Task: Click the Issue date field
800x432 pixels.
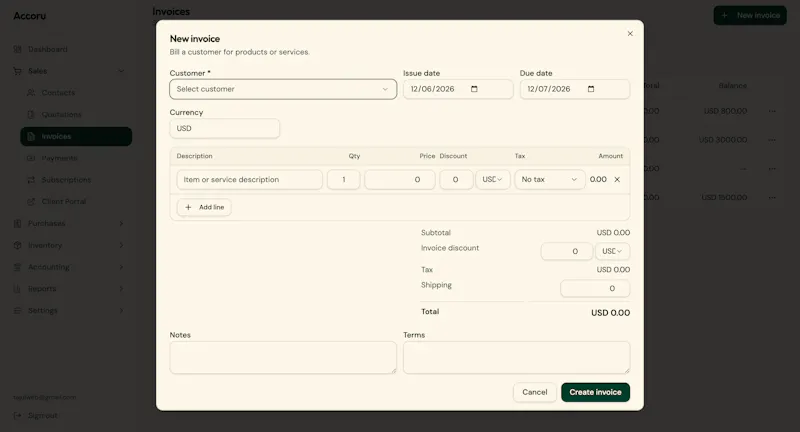Action: pos(458,89)
